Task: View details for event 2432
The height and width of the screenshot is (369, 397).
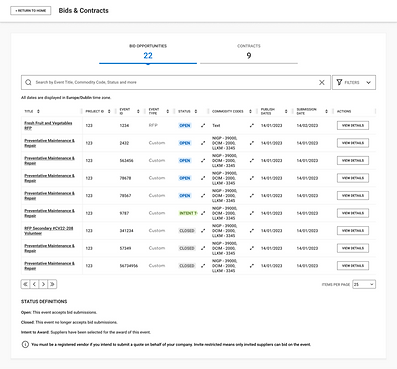Action: pyautogui.click(x=353, y=143)
